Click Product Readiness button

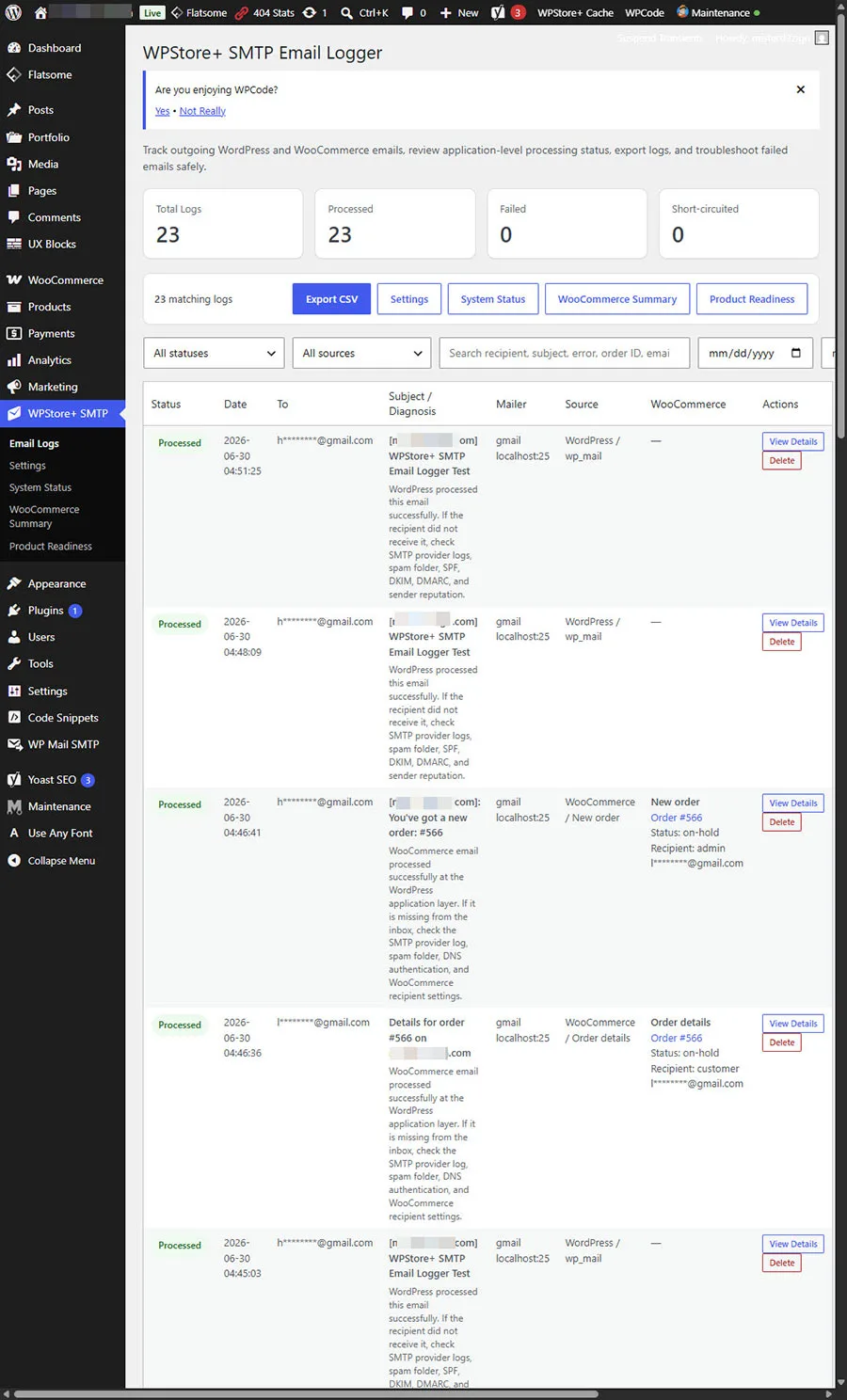click(x=752, y=299)
